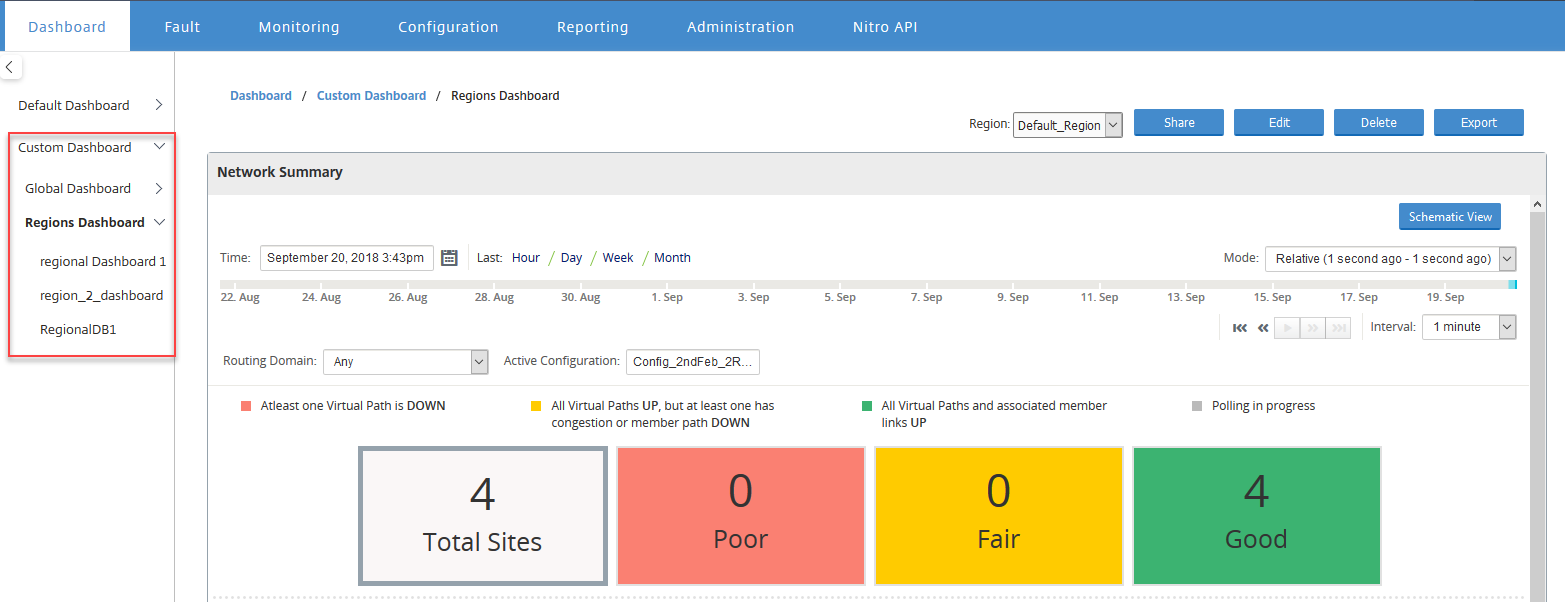The image size is (1565, 602).
Task: Open RegionalDB1 in sidebar
Action: 78,329
